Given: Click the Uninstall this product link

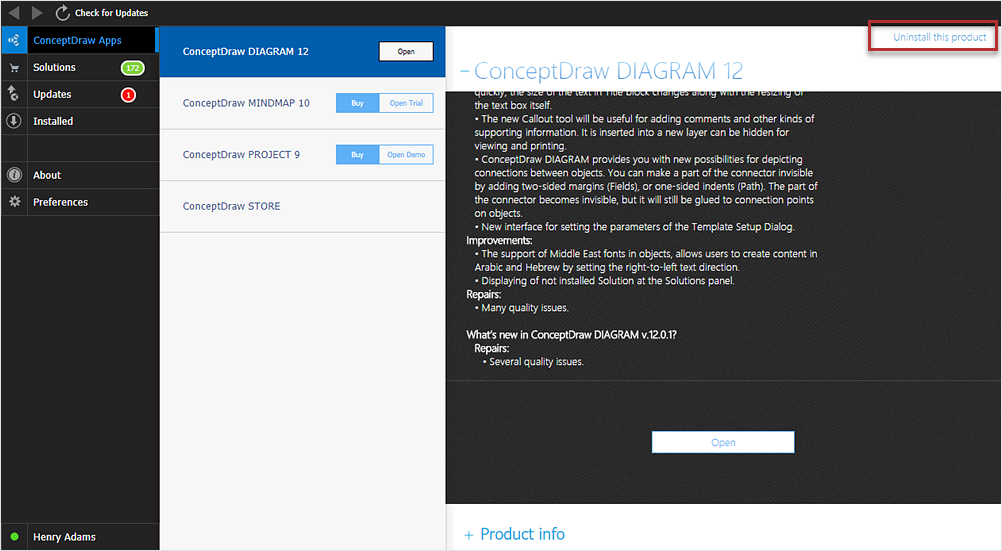Looking at the screenshot, I should (x=939, y=37).
